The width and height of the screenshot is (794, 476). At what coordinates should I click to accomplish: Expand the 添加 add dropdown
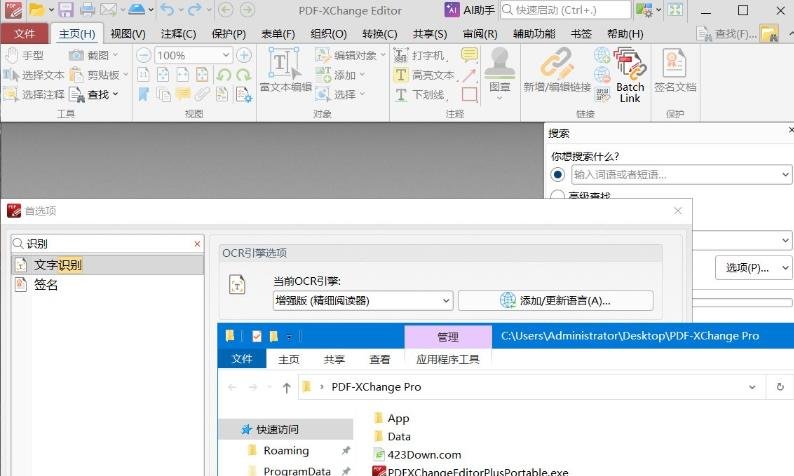[x=362, y=75]
